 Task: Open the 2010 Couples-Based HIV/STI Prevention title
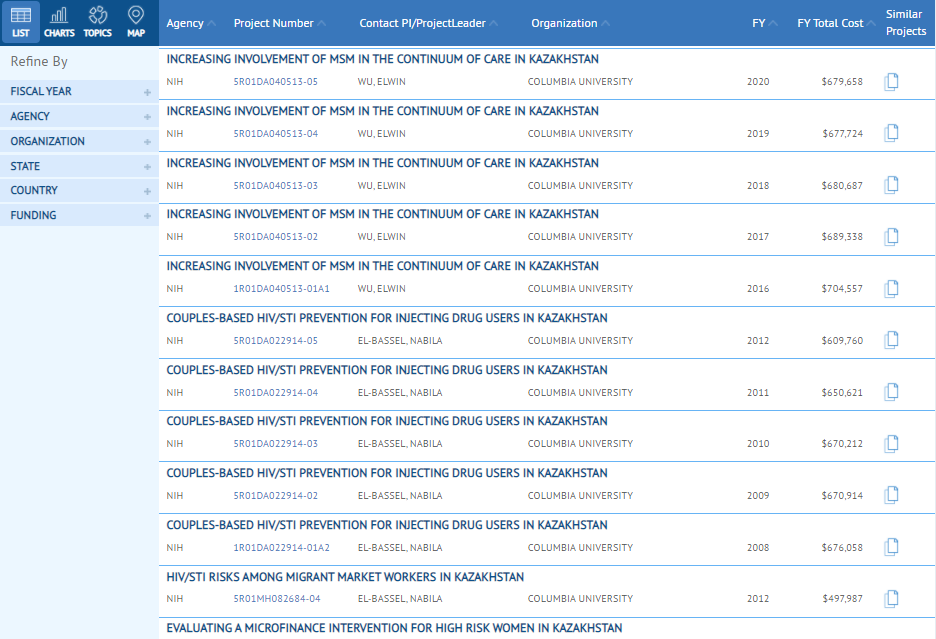[387, 422]
